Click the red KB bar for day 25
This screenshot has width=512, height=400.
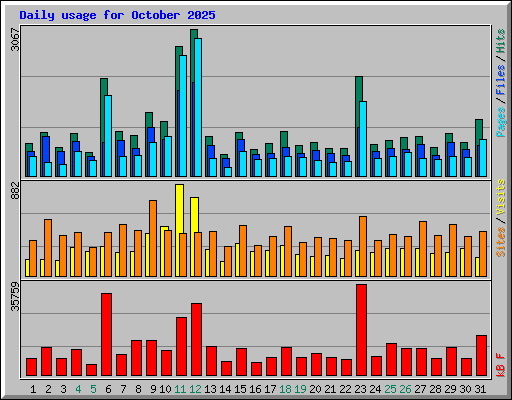pyautogui.click(x=391, y=359)
